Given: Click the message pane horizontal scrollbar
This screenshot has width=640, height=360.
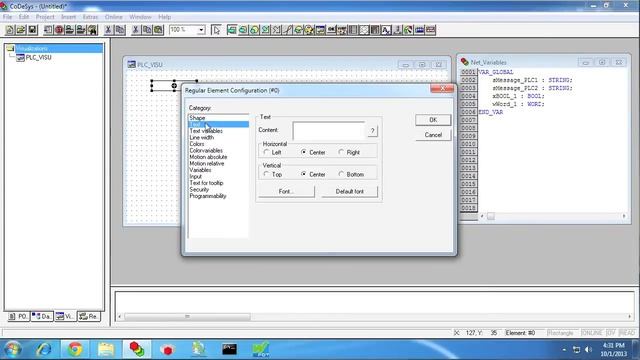Looking at the screenshot, I should [x=374, y=316].
